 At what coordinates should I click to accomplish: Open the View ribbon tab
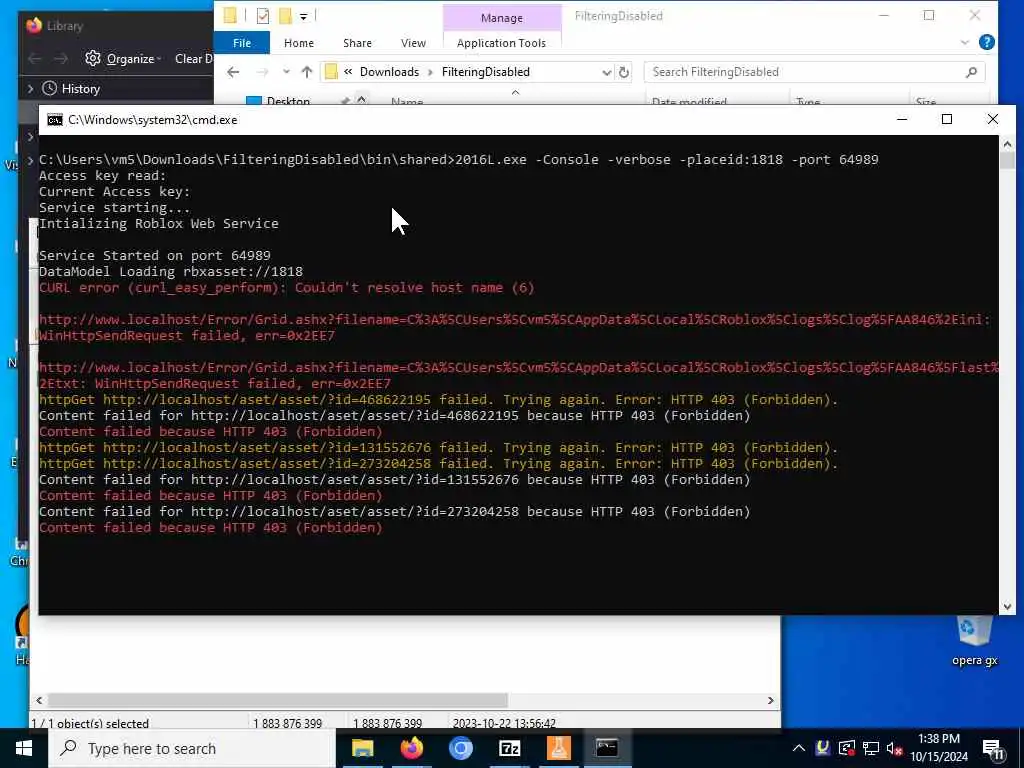click(x=413, y=42)
